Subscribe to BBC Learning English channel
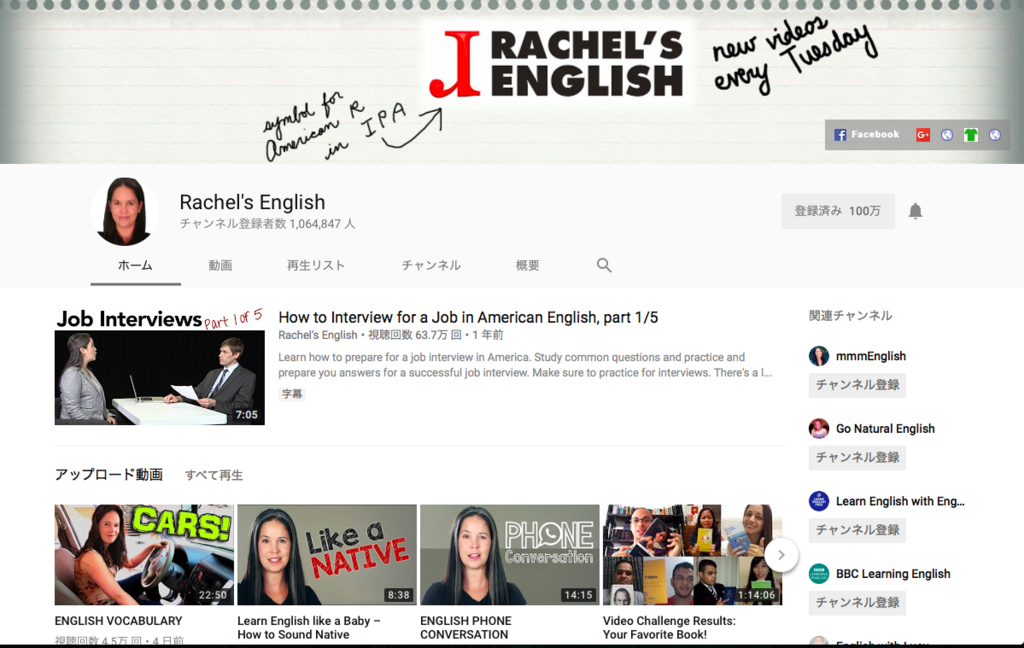 [x=857, y=602]
